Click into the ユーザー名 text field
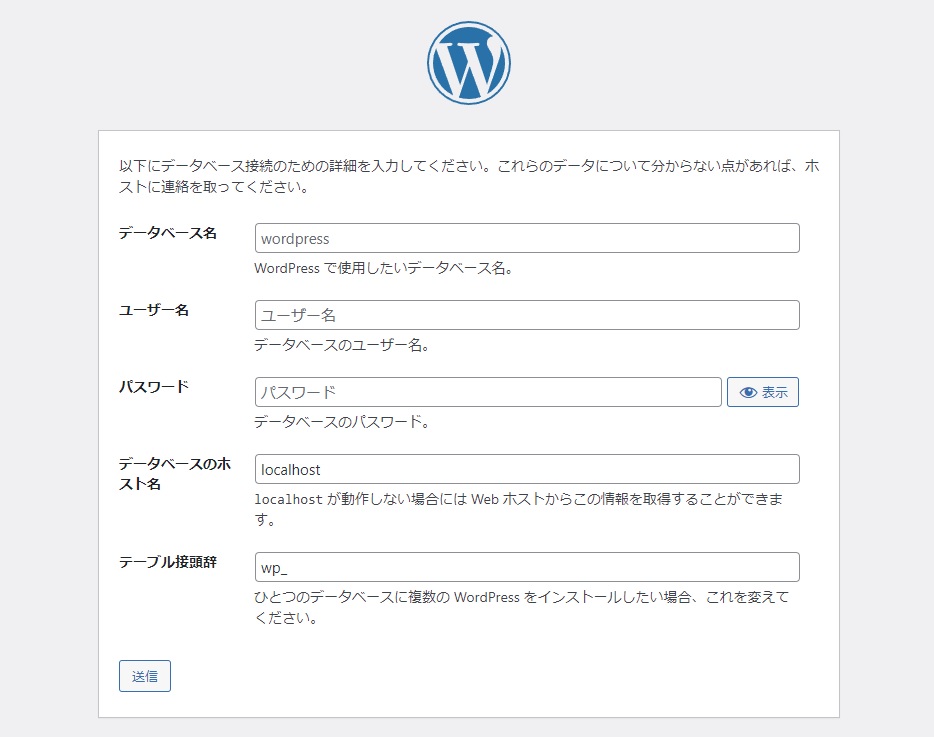Viewport: 934px width, 737px height. [x=527, y=315]
